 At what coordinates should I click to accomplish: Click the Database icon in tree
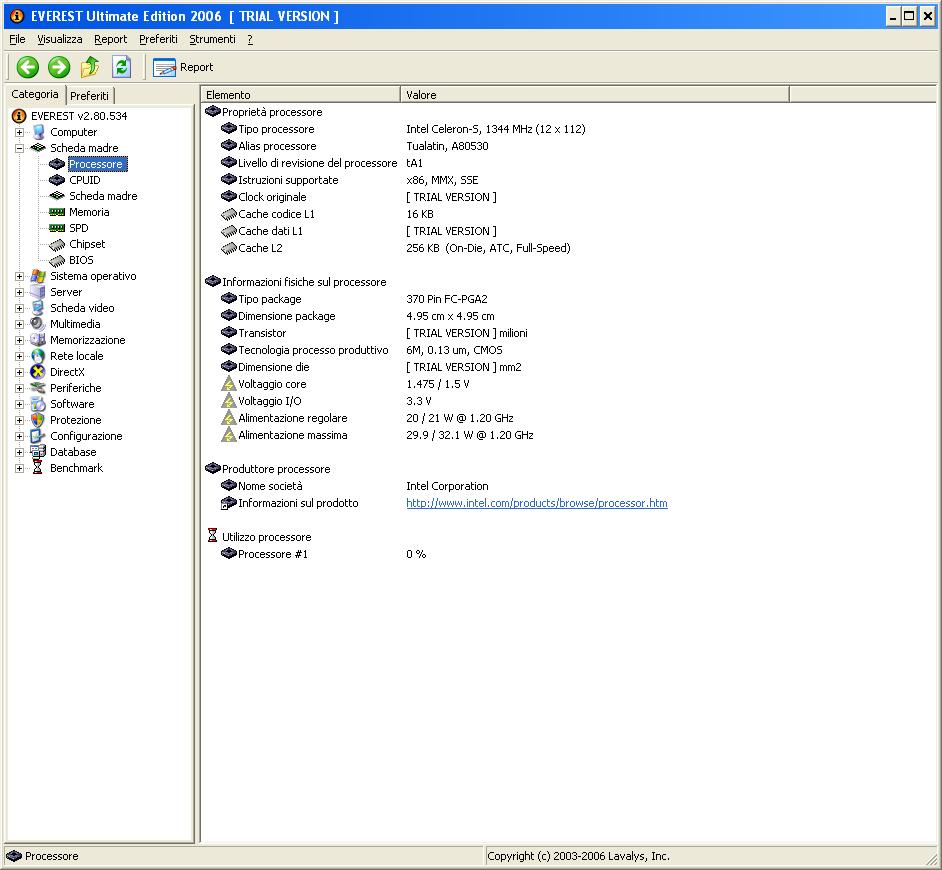(x=38, y=452)
